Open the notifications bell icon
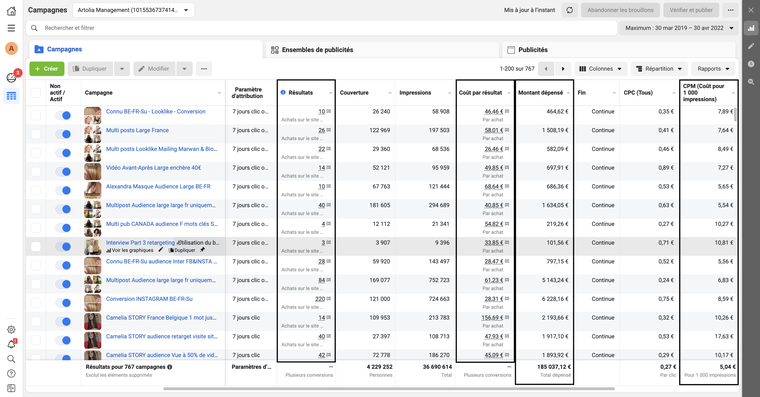Image resolution: width=760 pixels, height=397 pixels. (11, 344)
